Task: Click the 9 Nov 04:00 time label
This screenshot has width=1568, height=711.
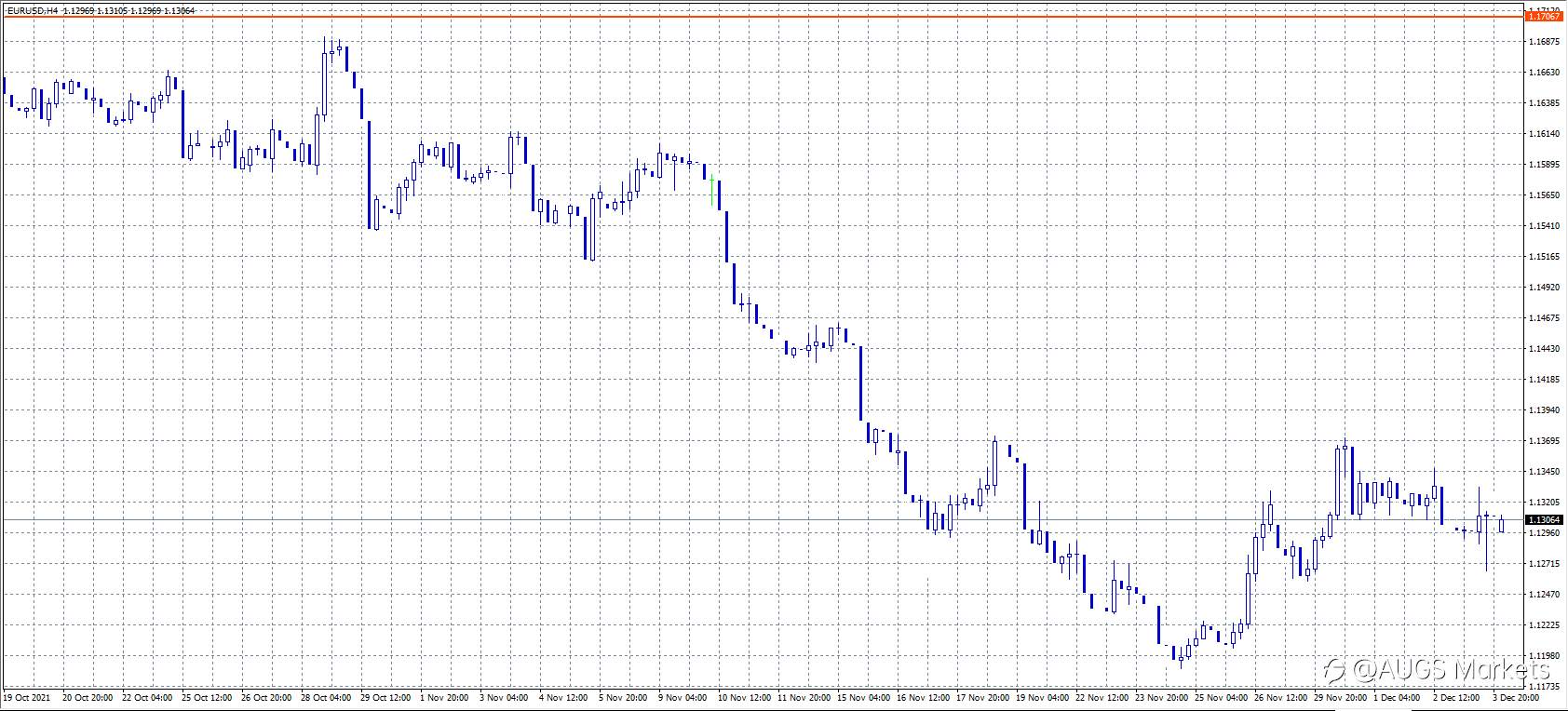Action: pyautogui.click(x=683, y=697)
